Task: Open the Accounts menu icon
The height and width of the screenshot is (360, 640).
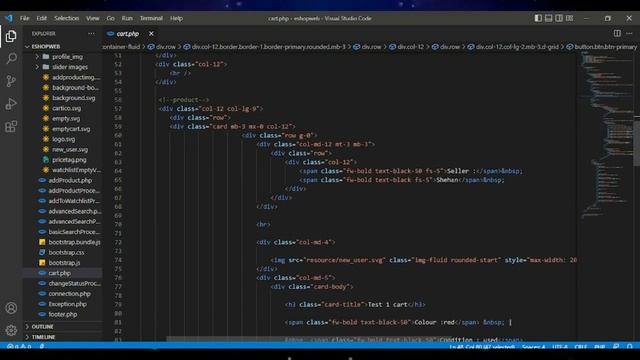Action: pos(11,308)
